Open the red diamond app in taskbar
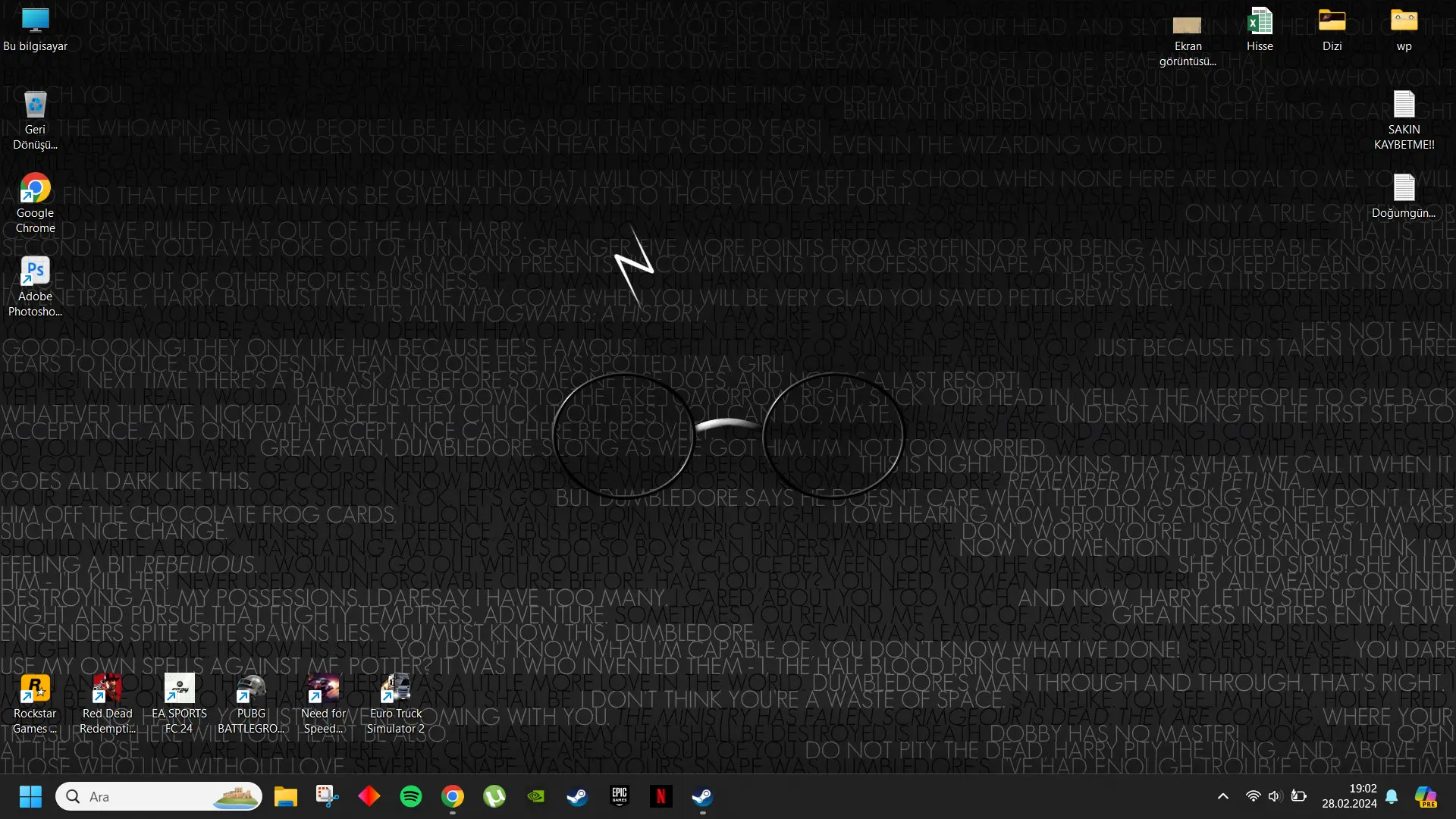 tap(369, 796)
